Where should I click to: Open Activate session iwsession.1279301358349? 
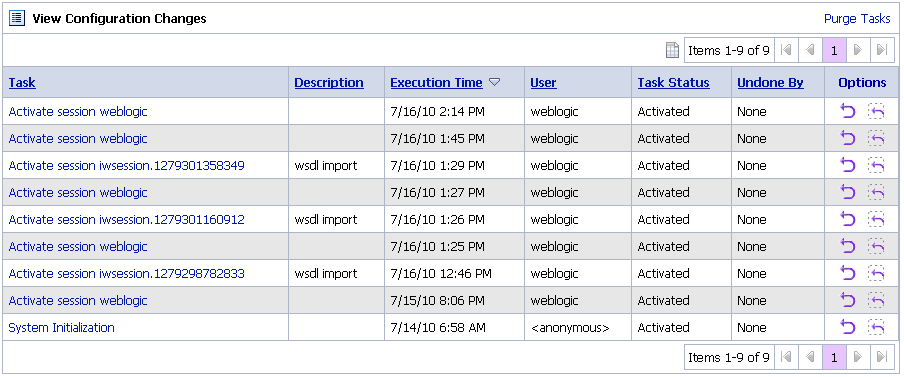(126, 165)
